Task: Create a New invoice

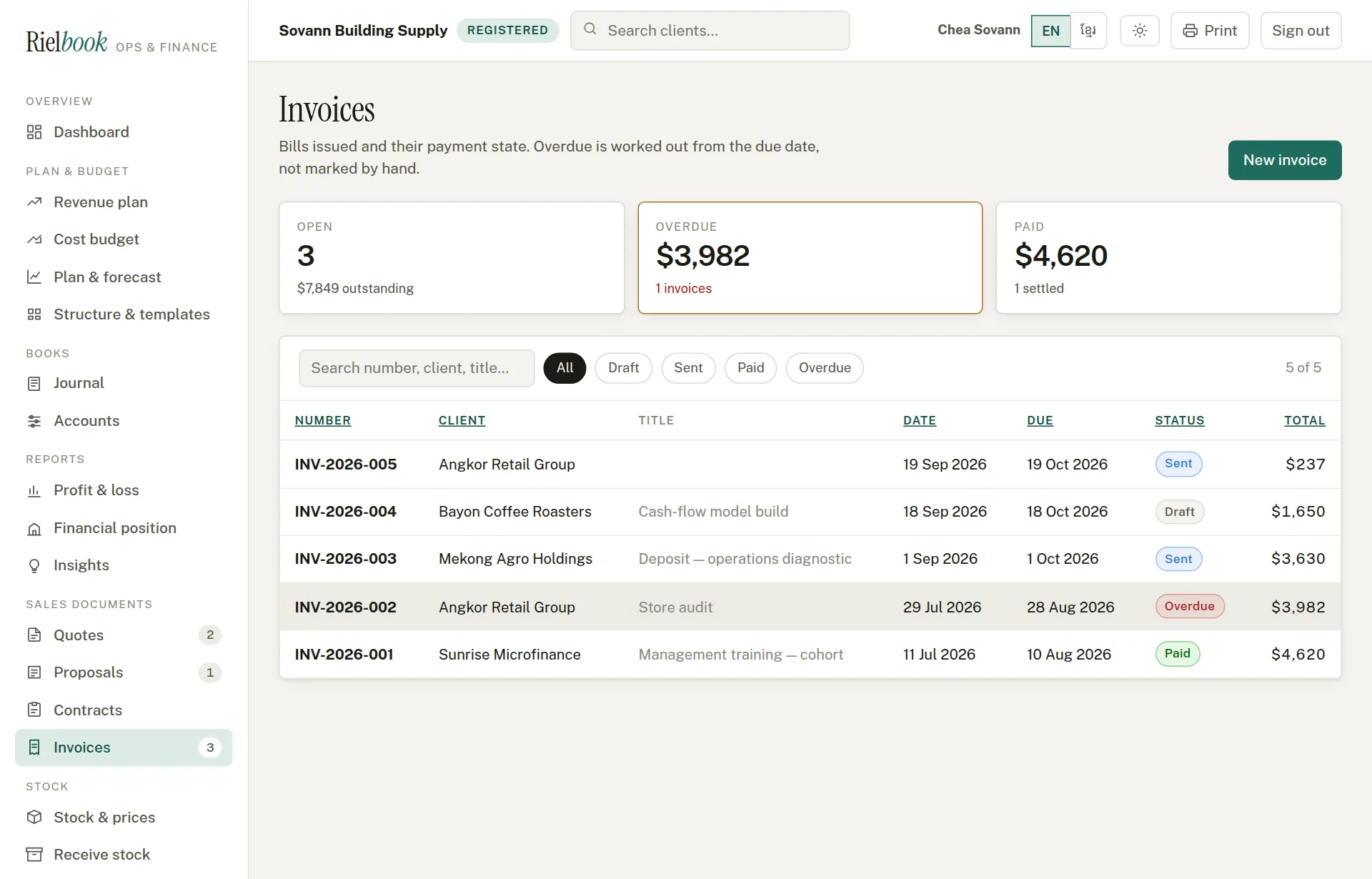Action: tap(1285, 160)
